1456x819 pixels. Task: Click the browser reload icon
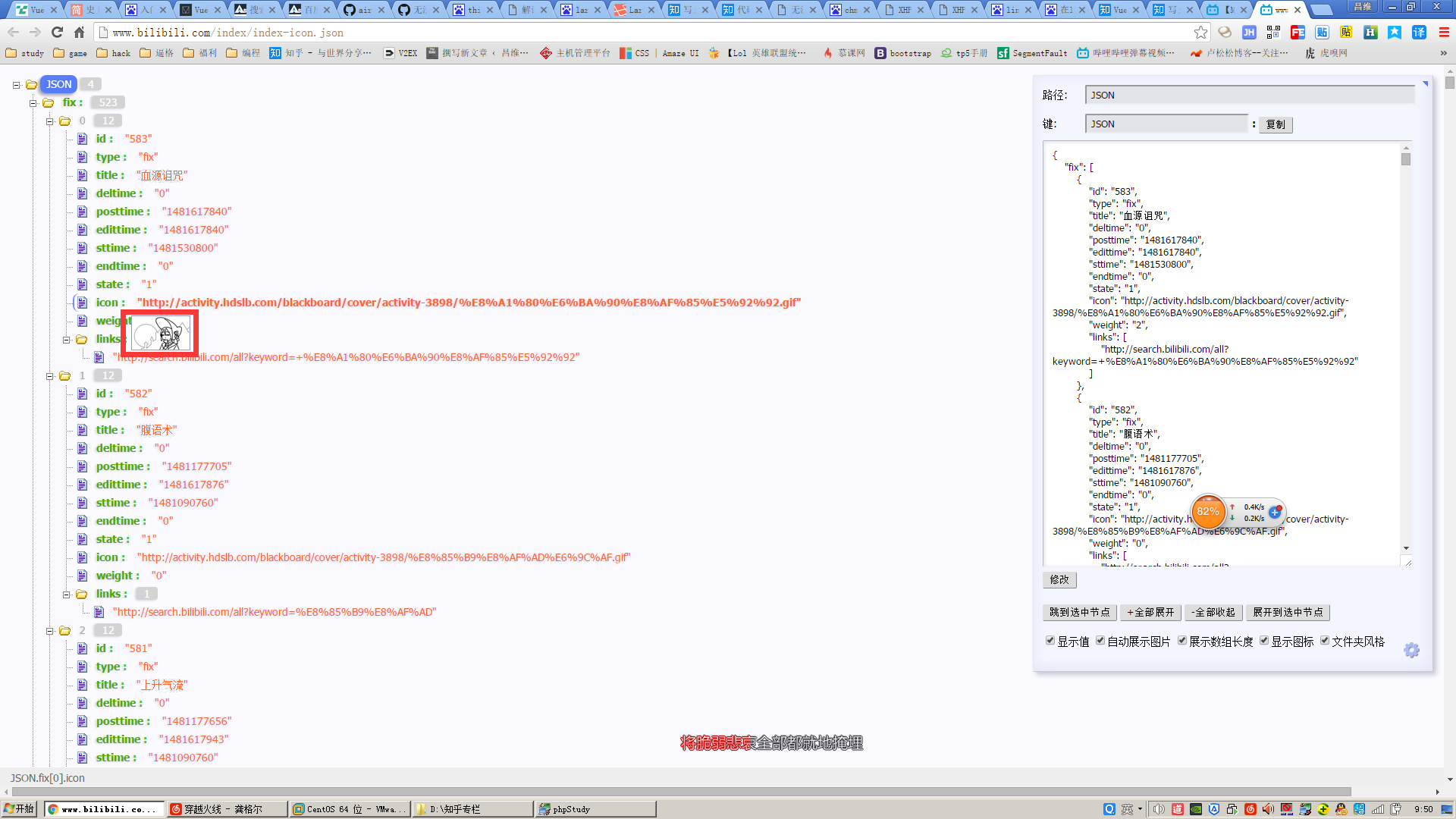(x=57, y=33)
